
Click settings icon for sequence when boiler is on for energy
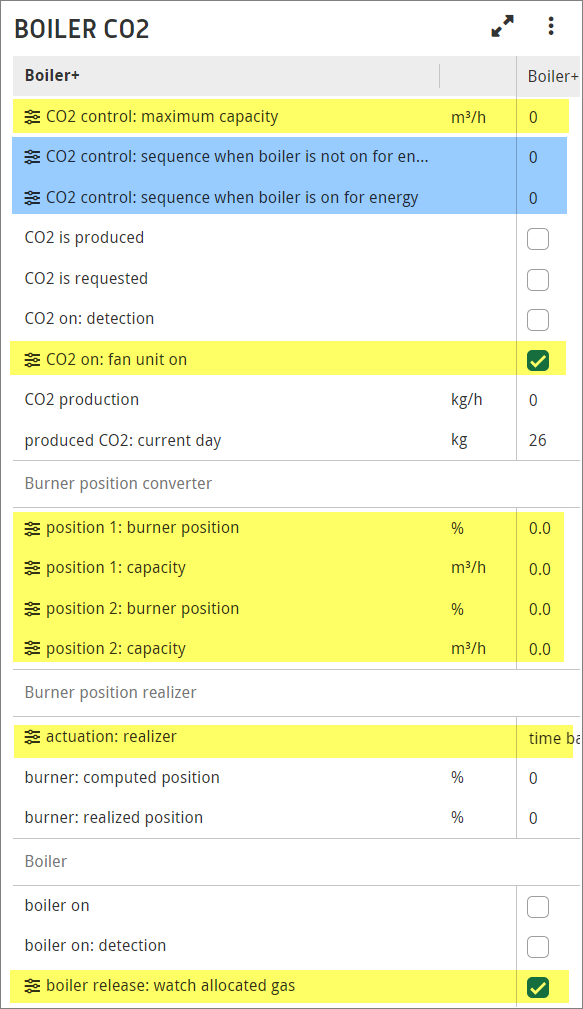click(x=32, y=198)
